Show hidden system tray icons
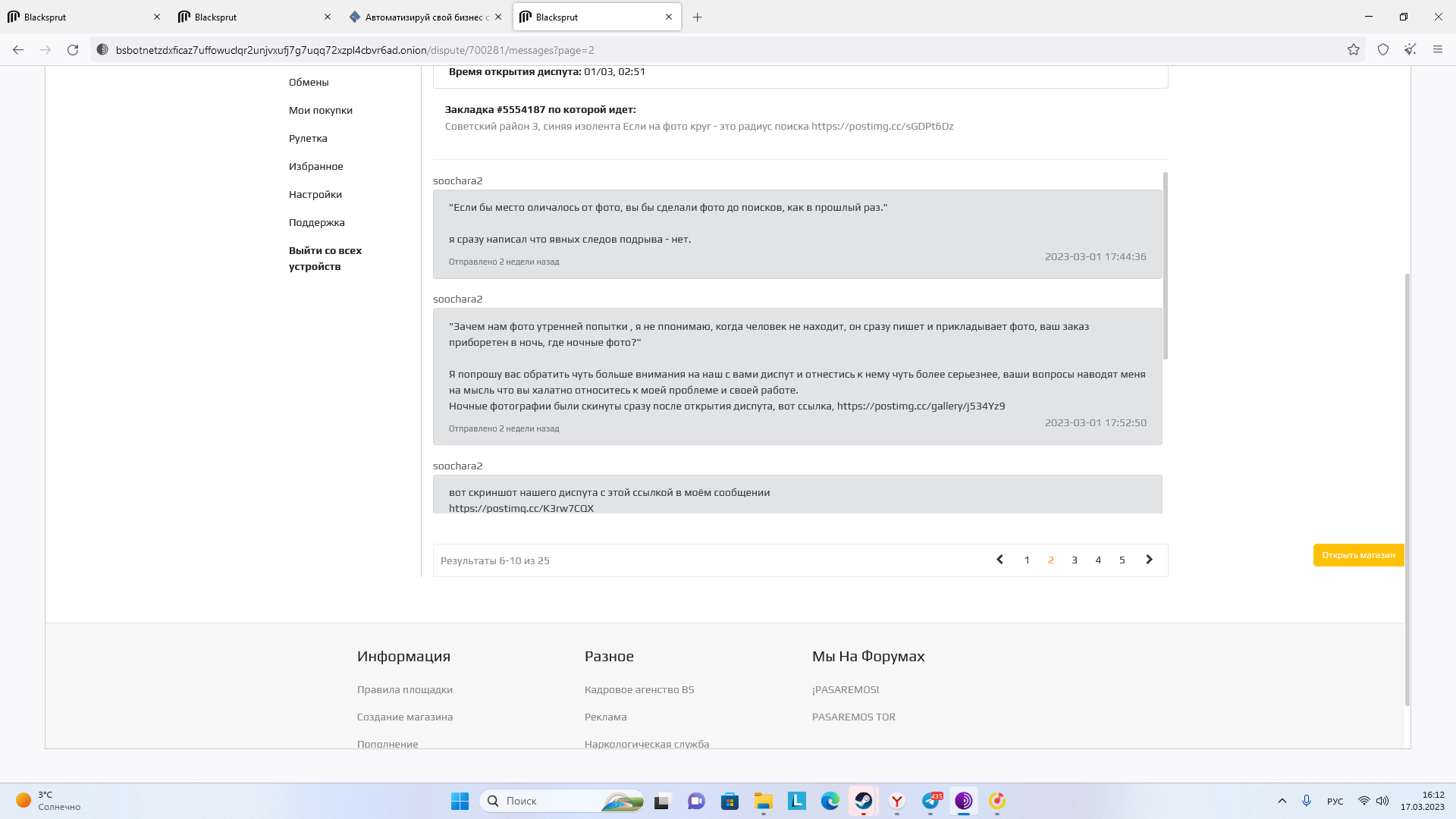This screenshot has height=819, width=1456. click(1282, 801)
